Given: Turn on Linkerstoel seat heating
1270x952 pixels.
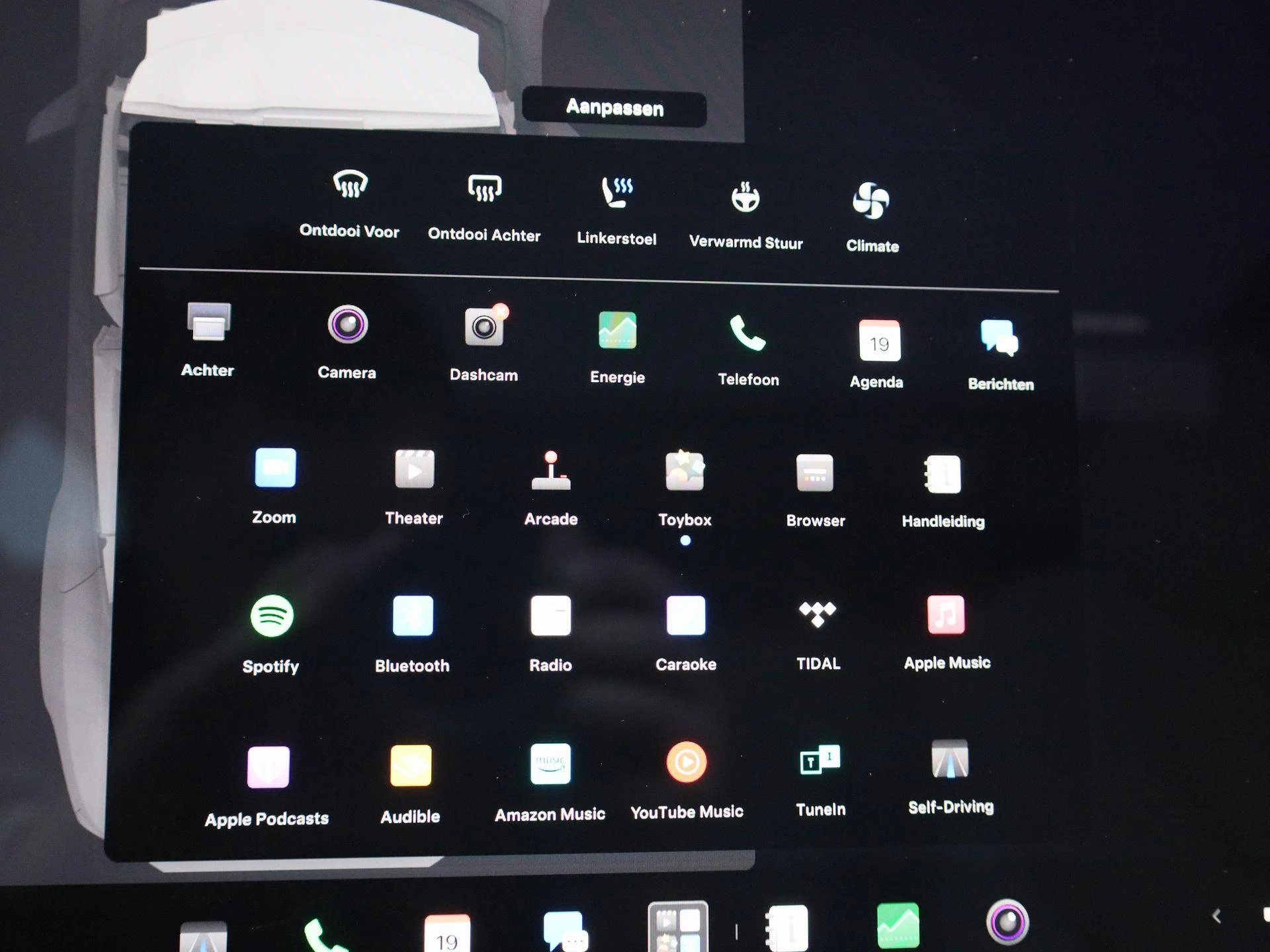Looking at the screenshot, I should coord(616,210).
